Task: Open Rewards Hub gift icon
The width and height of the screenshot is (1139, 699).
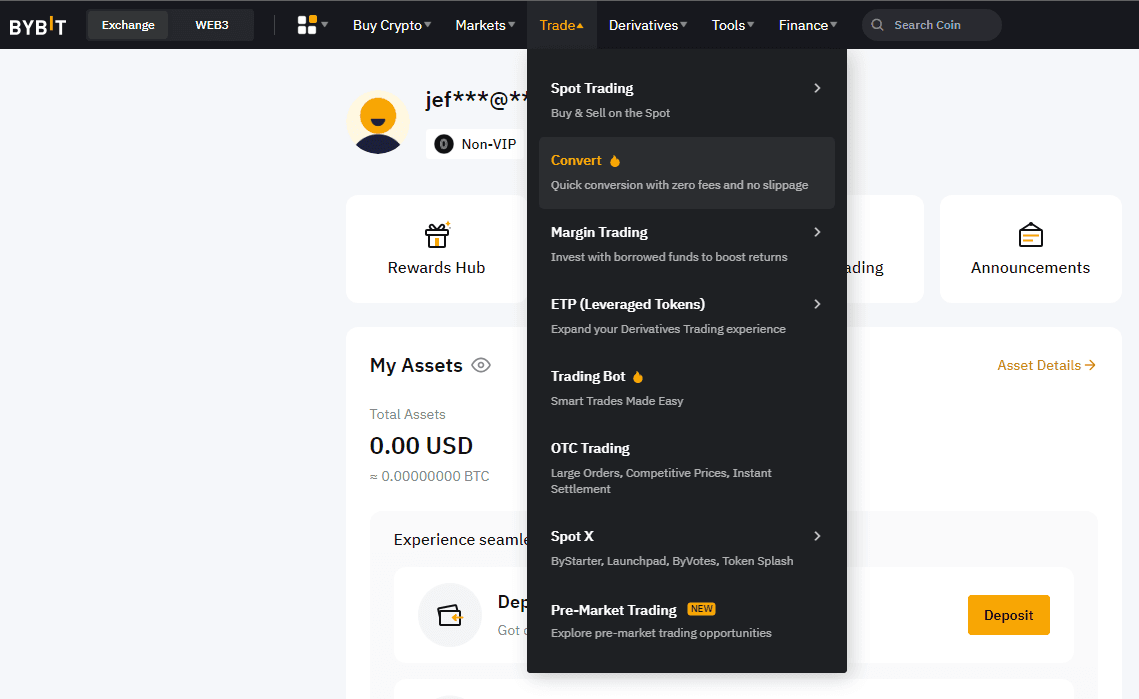Action: coord(437,235)
